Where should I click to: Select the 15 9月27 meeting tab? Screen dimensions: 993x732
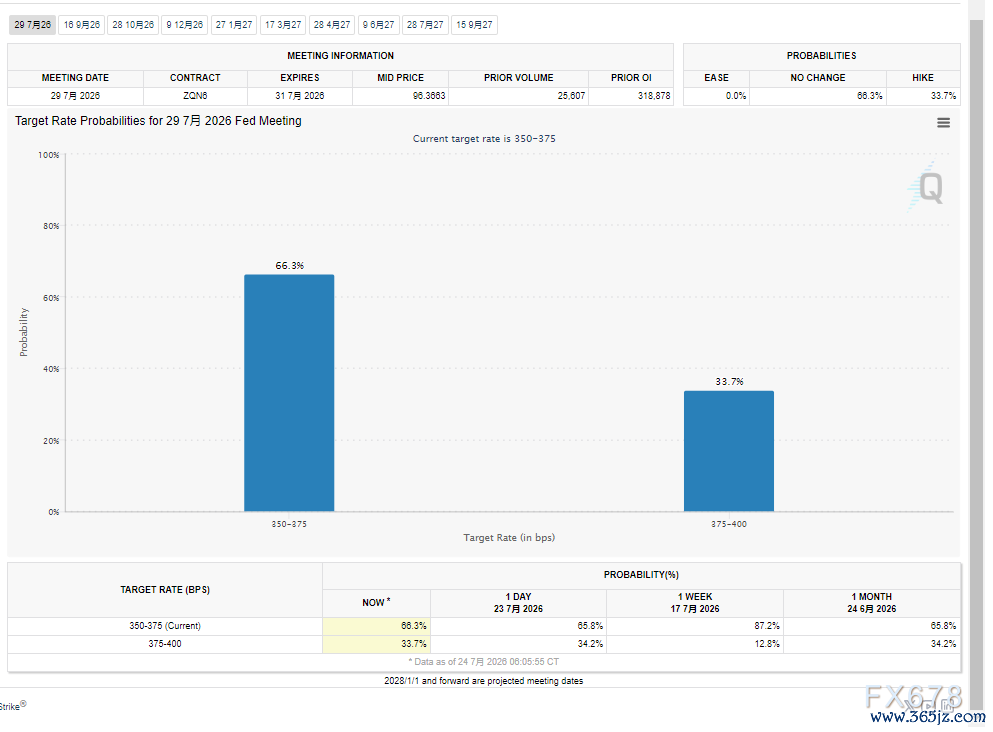coord(474,25)
